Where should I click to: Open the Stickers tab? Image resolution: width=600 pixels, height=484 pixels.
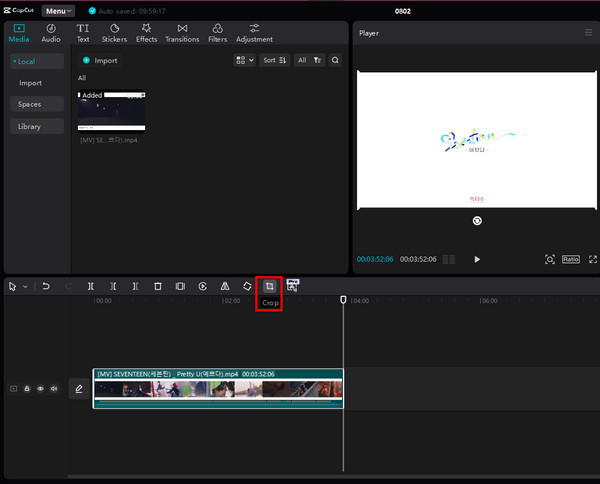pyautogui.click(x=114, y=33)
